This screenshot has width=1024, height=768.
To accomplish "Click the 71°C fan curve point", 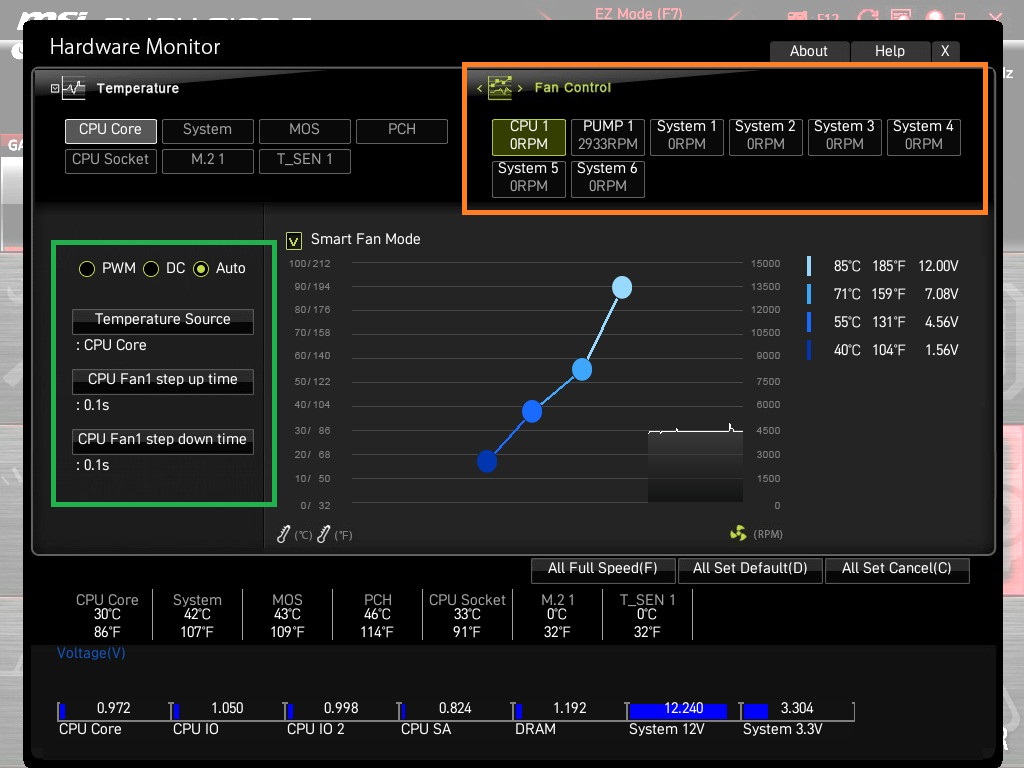I will point(582,370).
